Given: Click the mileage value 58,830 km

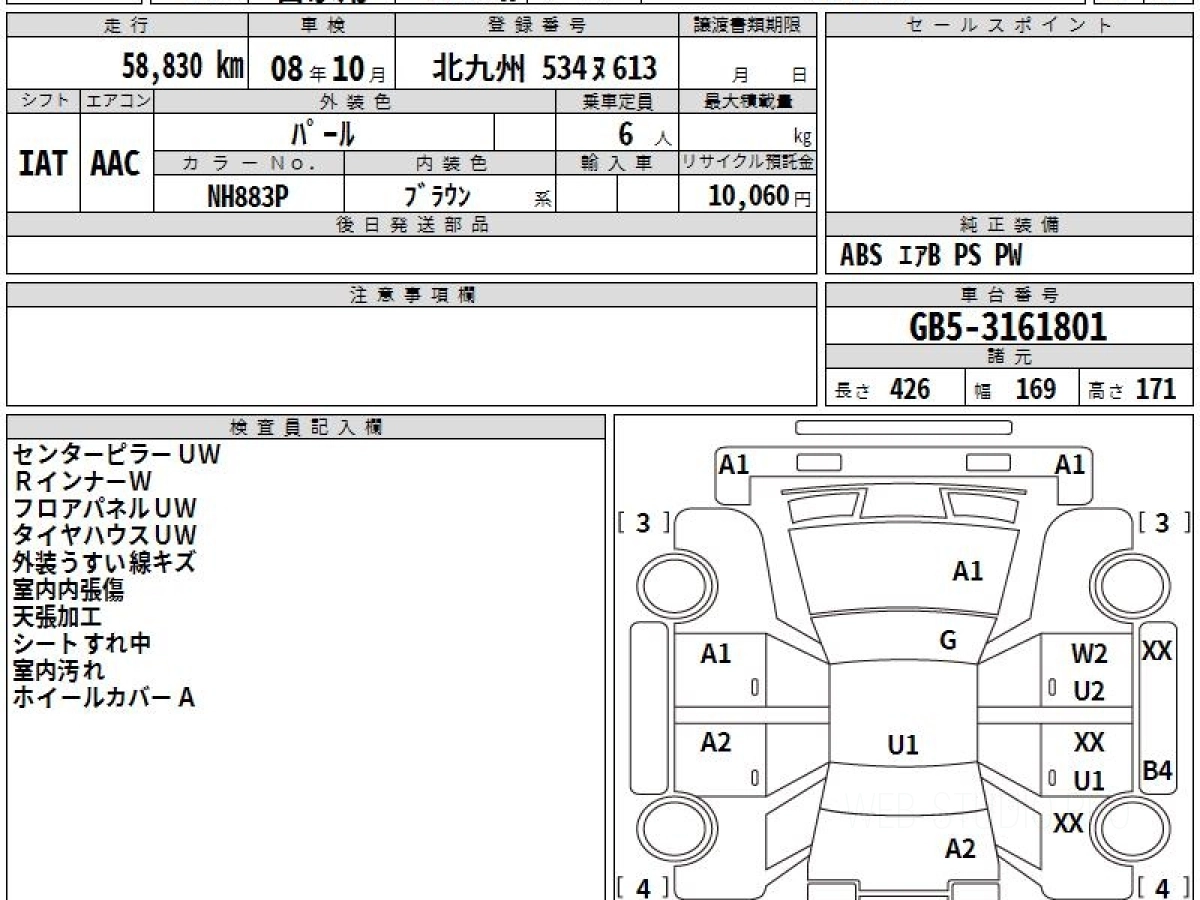Looking at the screenshot, I should click(x=183, y=67).
